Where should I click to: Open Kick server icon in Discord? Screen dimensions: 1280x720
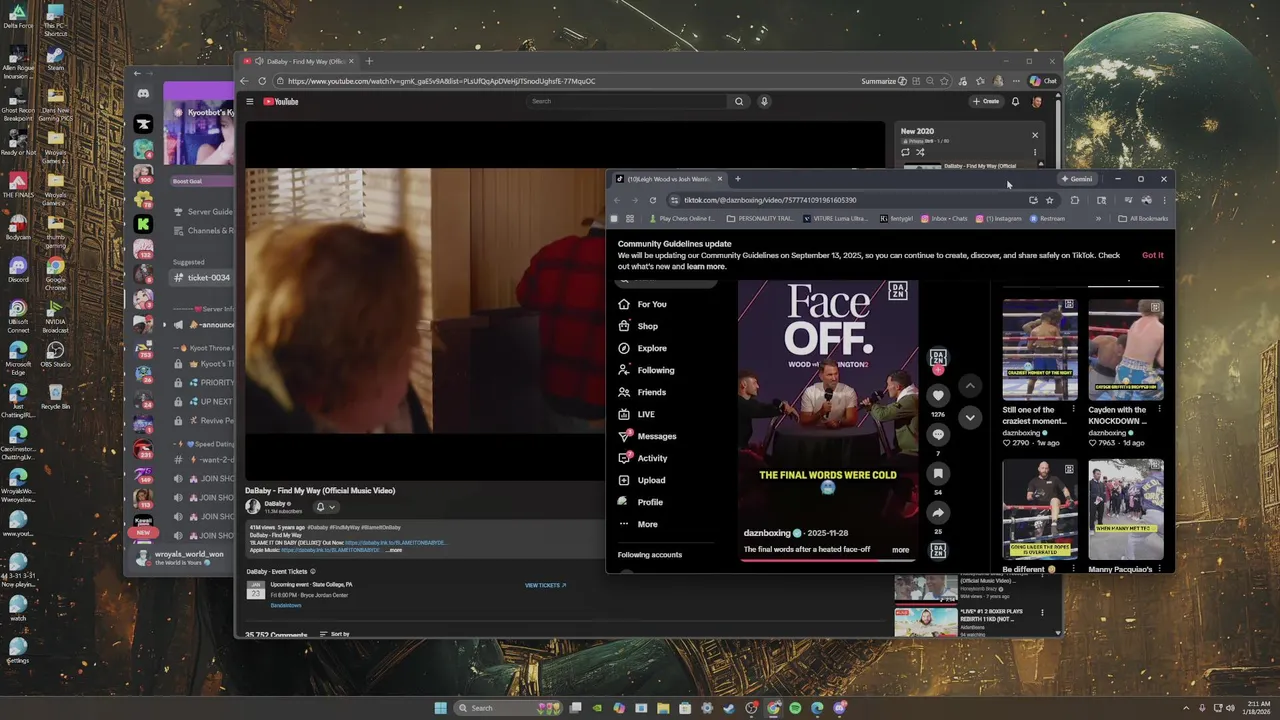[x=144, y=224]
